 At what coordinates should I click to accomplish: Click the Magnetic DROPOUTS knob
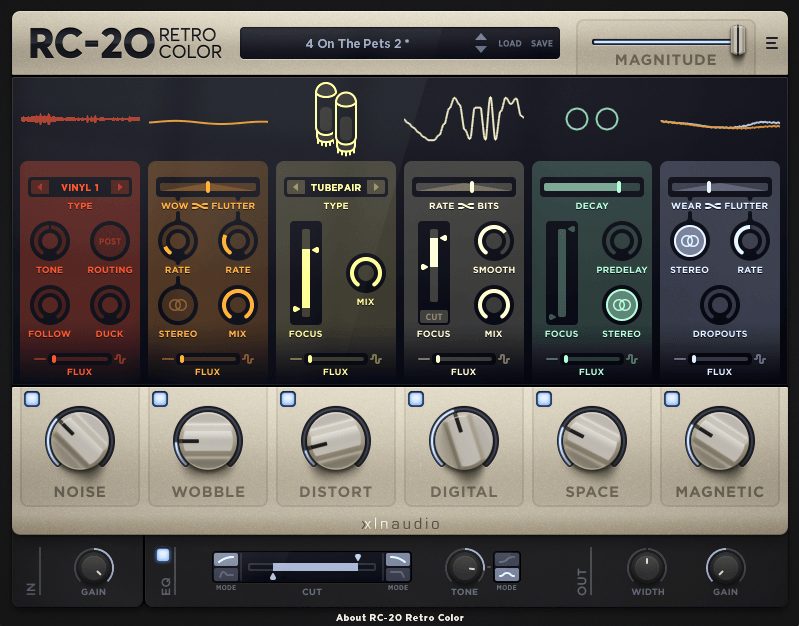coord(720,305)
